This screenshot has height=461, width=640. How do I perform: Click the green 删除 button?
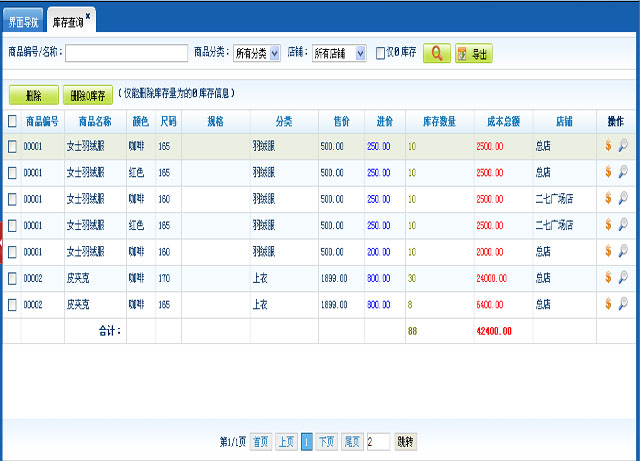[32, 95]
